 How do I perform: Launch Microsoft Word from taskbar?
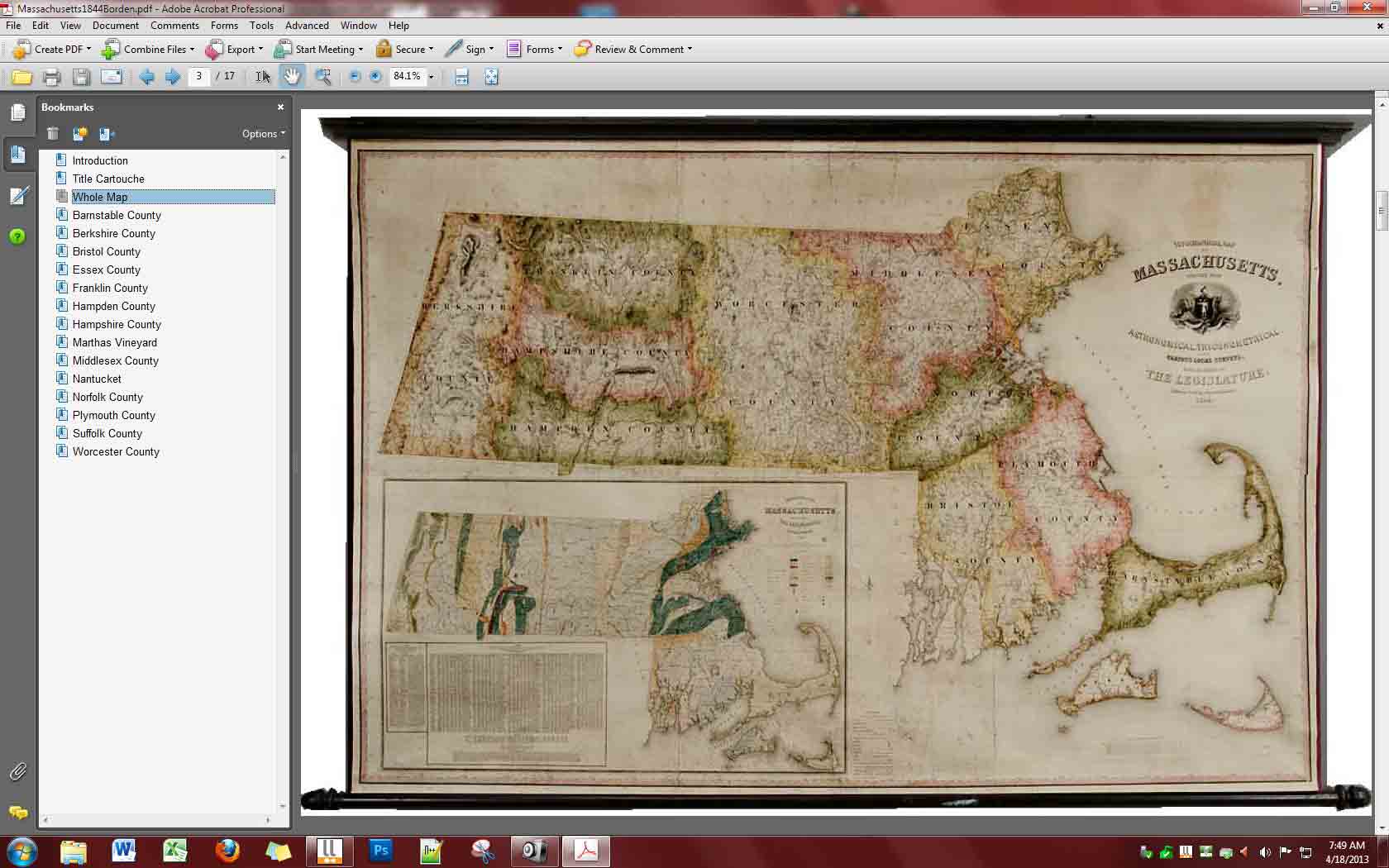click(124, 851)
